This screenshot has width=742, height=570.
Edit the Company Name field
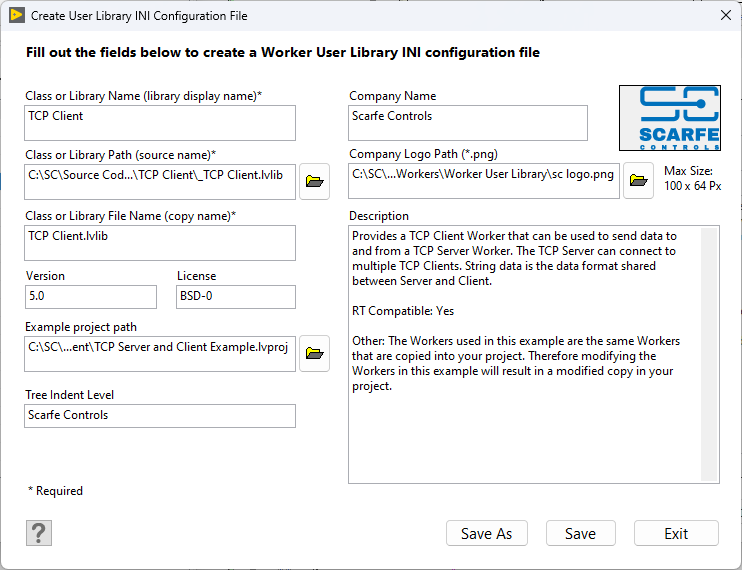tap(467, 123)
